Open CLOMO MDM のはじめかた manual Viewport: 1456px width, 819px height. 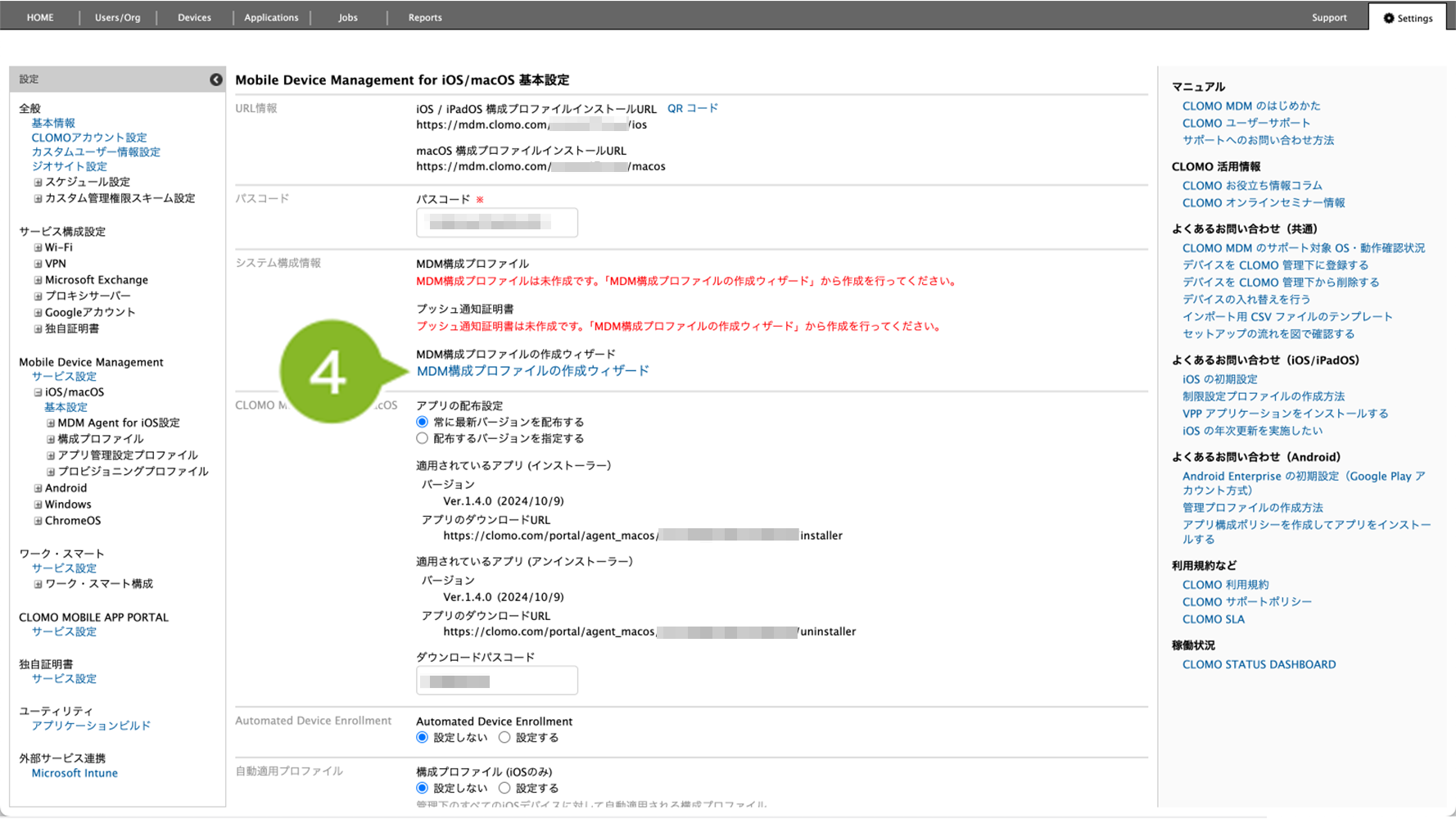1251,106
